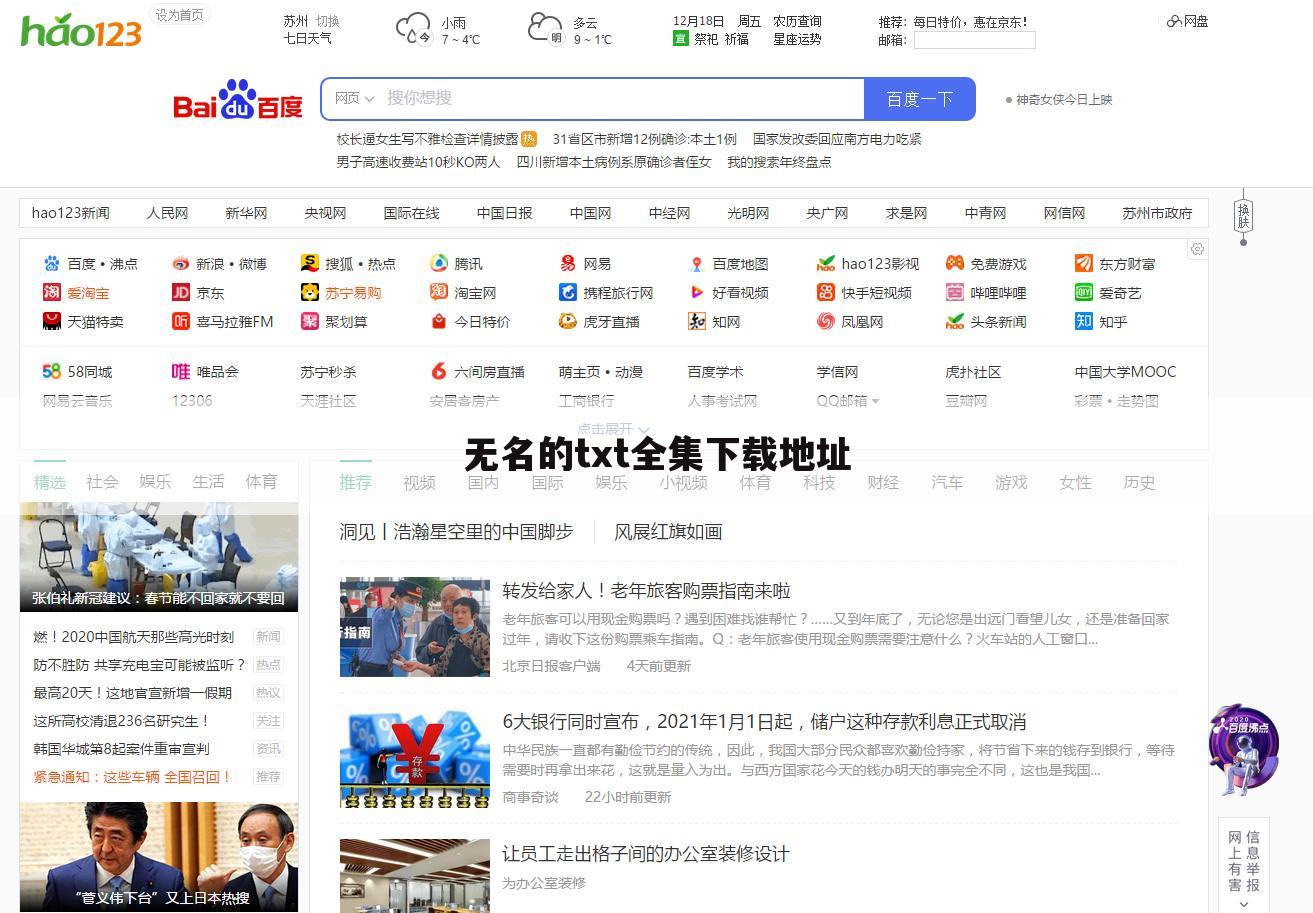This screenshot has height=913, width=1313.
Task: Open the 爱淘宝 icon
Action: point(52,293)
